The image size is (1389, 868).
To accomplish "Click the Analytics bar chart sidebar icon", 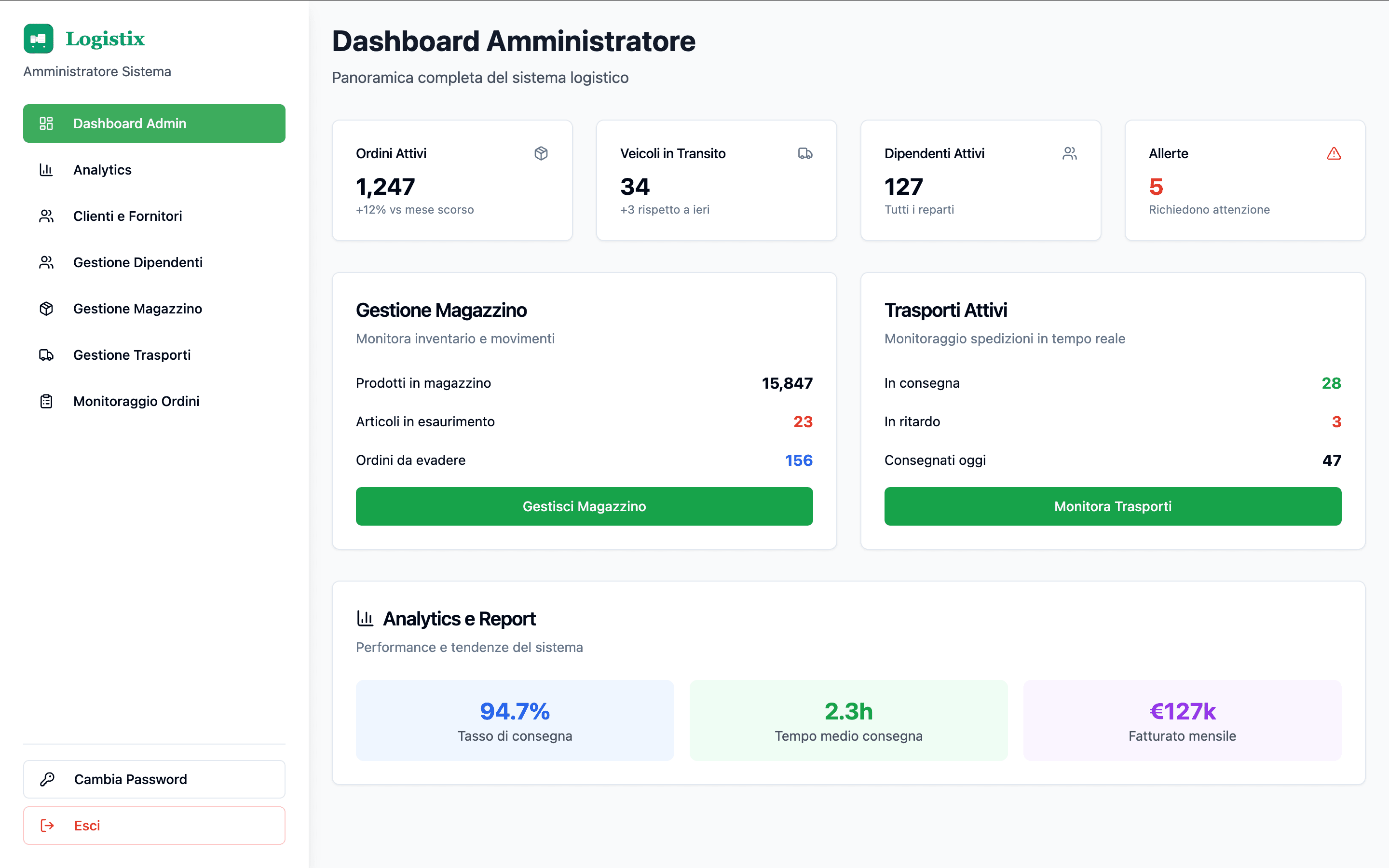I will [x=46, y=170].
